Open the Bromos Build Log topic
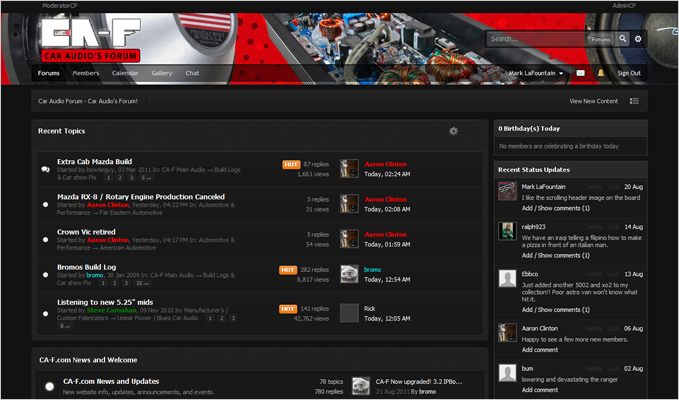The width and height of the screenshot is (679, 400). coord(87,267)
